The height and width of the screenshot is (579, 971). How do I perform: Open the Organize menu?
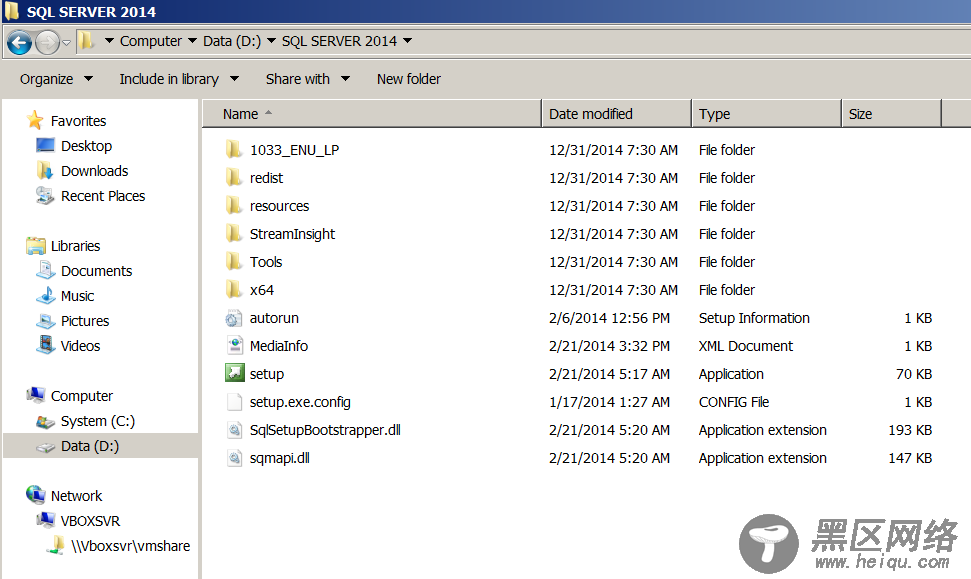coord(56,79)
